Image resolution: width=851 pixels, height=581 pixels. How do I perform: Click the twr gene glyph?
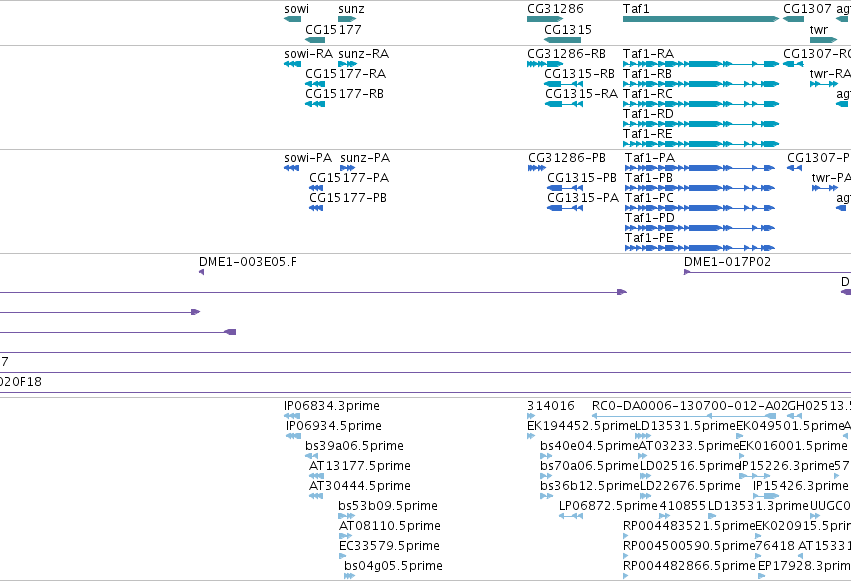click(823, 40)
